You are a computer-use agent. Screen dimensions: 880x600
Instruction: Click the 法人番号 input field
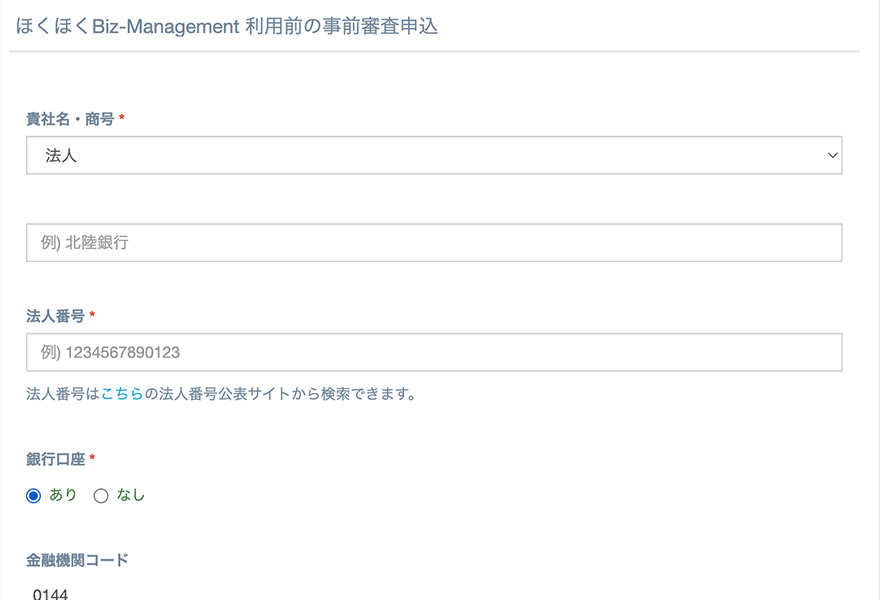[x=434, y=352]
